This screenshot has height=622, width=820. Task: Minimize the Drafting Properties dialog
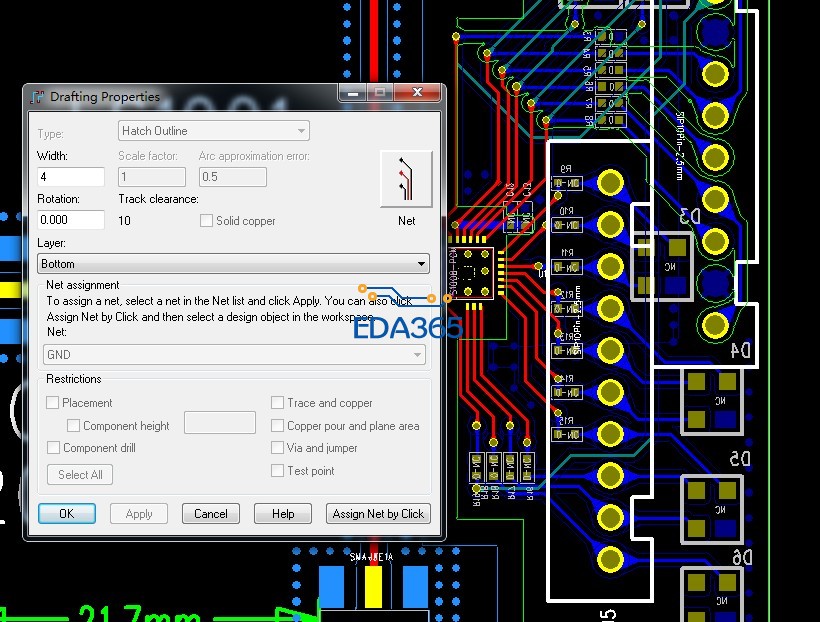[x=353, y=93]
